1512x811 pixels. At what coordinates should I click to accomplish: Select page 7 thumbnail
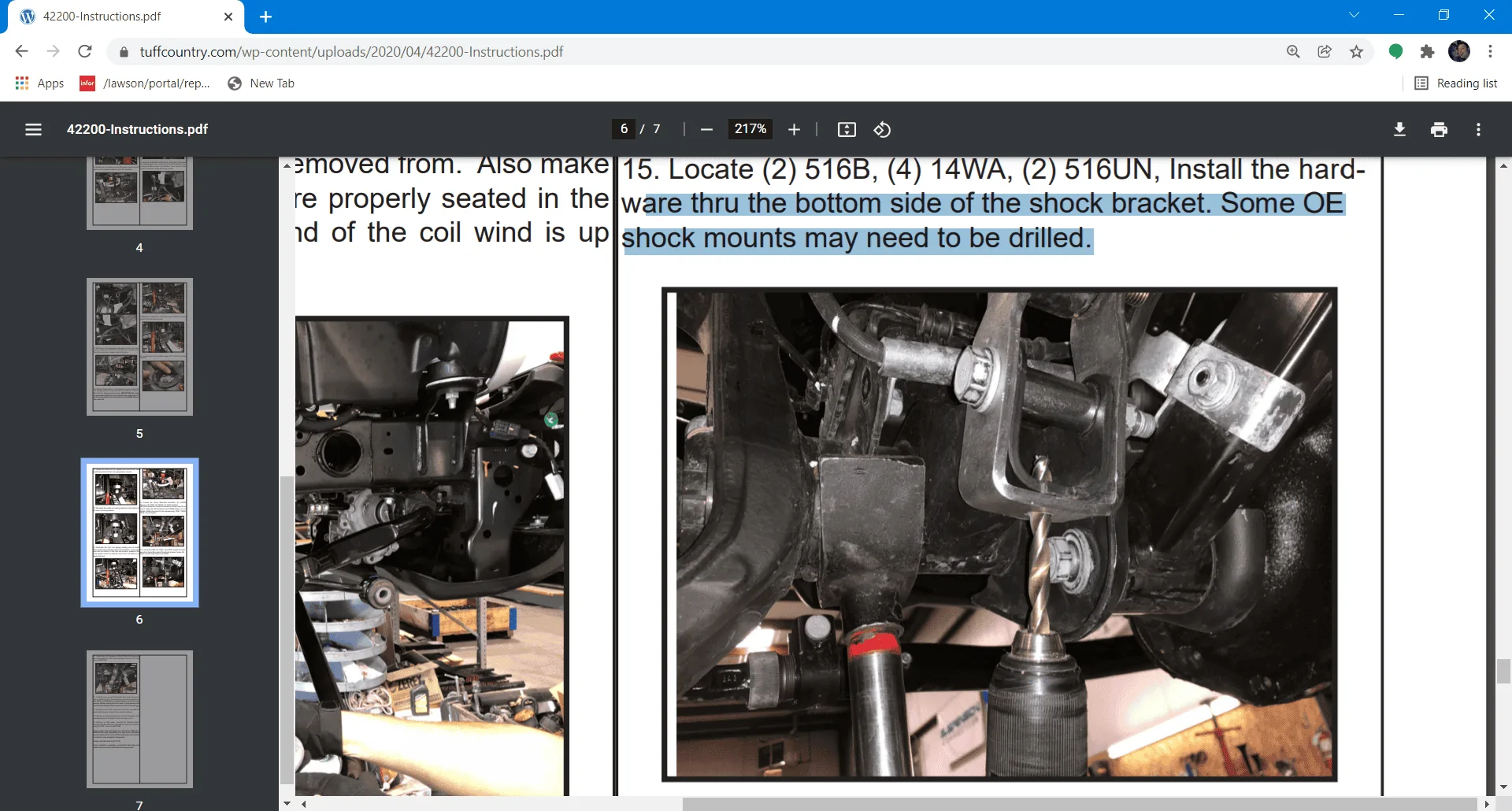click(139, 719)
